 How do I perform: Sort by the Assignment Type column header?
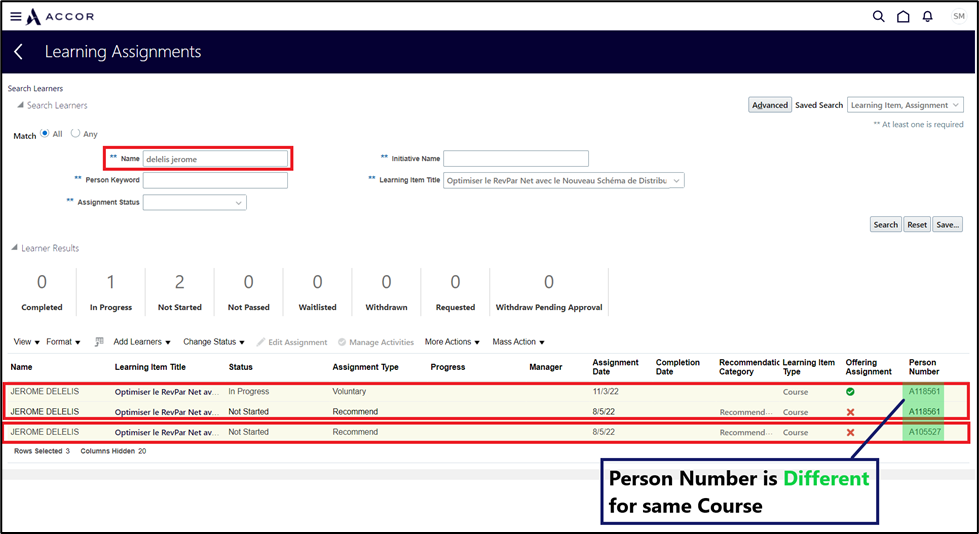[365, 367]
